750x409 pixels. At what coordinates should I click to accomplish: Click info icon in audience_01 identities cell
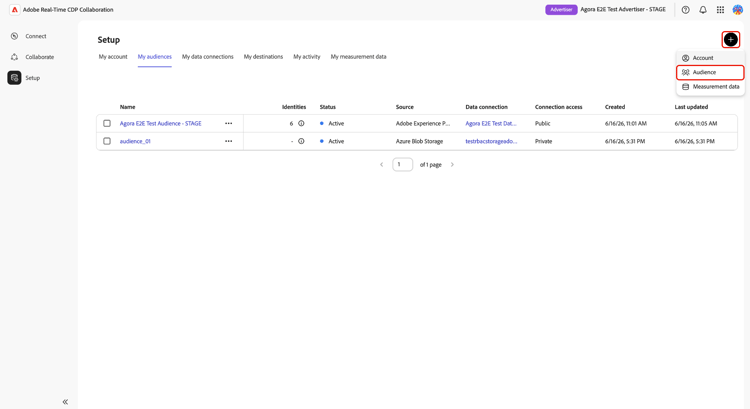pyautogui.click(x=301, y=141)
